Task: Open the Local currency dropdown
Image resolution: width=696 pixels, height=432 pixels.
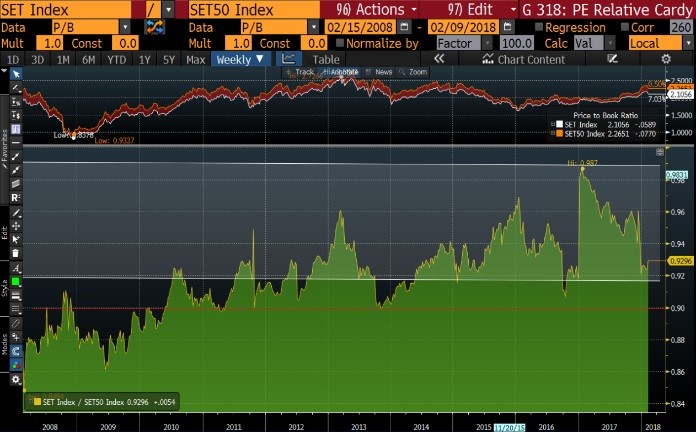Action: [688, 44]
